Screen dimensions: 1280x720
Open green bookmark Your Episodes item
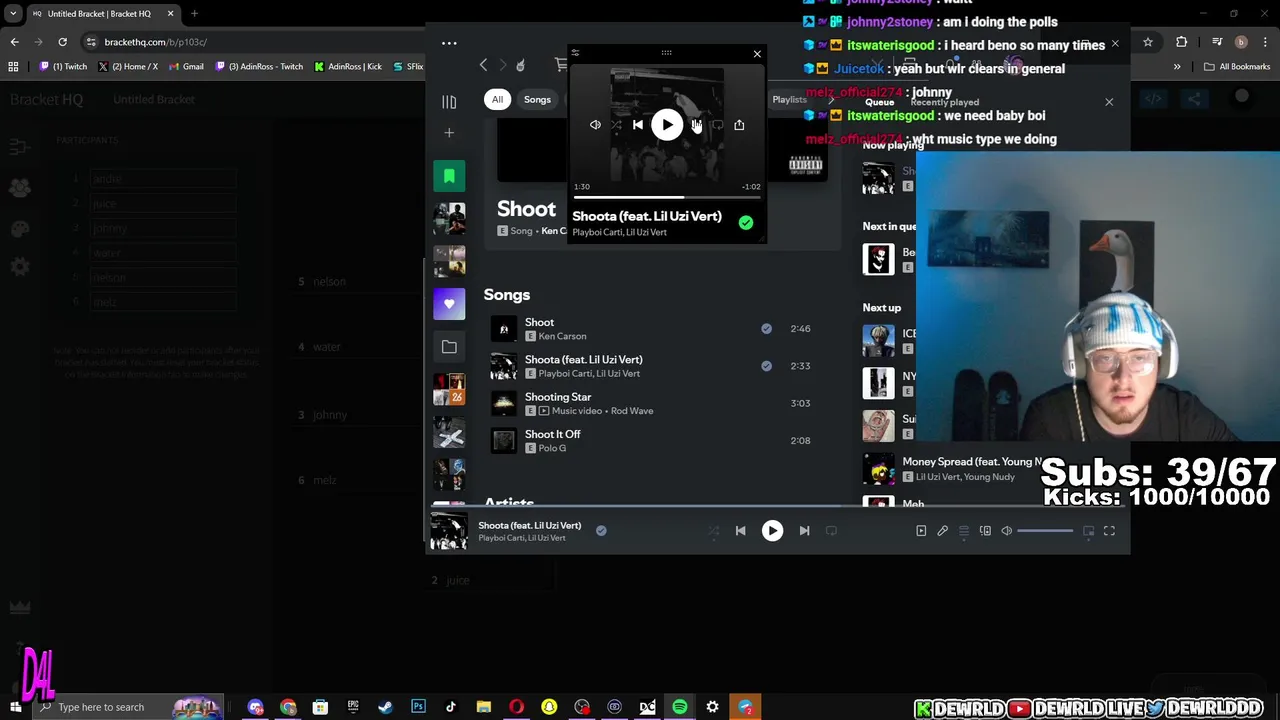(449, 176)
